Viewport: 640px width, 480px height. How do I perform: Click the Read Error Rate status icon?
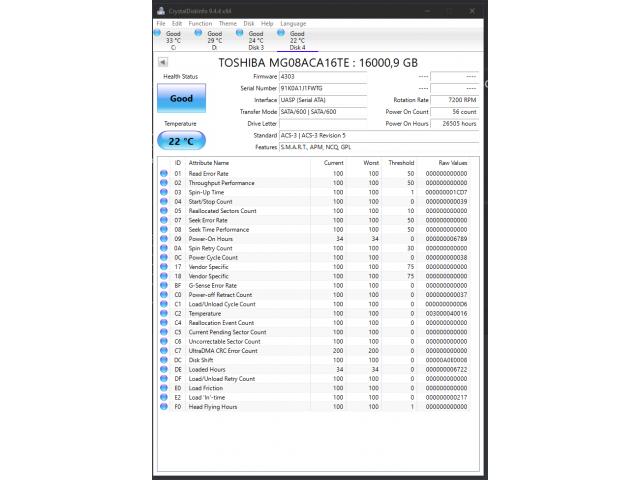pyautogui.click(x=164, y=174)
